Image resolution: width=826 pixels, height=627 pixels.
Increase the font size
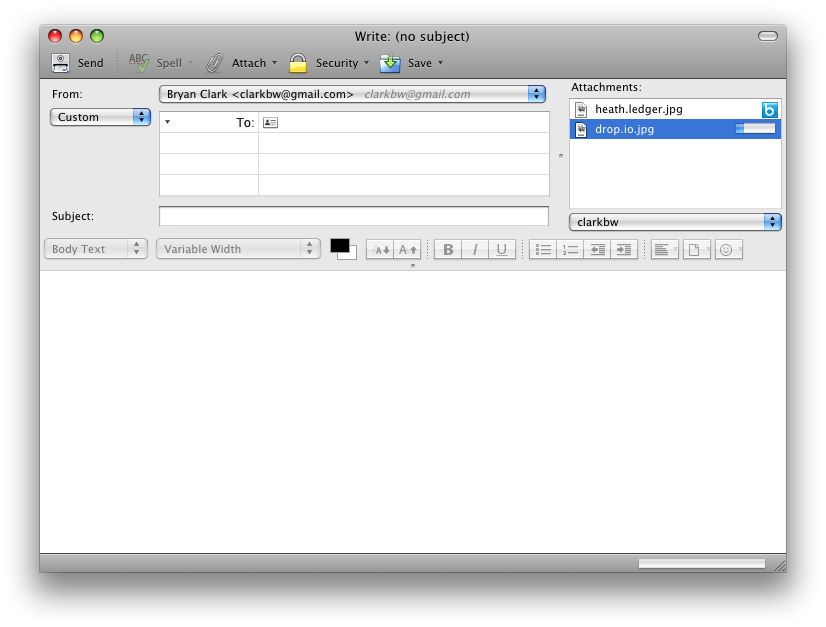tap(407, 250)
